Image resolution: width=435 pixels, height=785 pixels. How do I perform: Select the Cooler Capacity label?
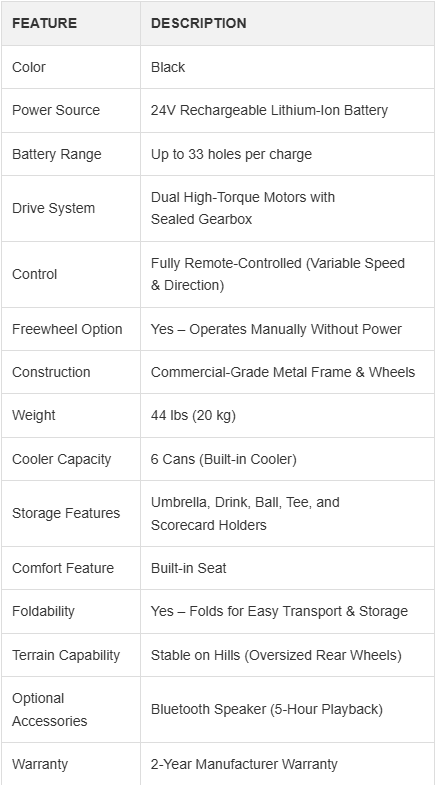point(62,460)
